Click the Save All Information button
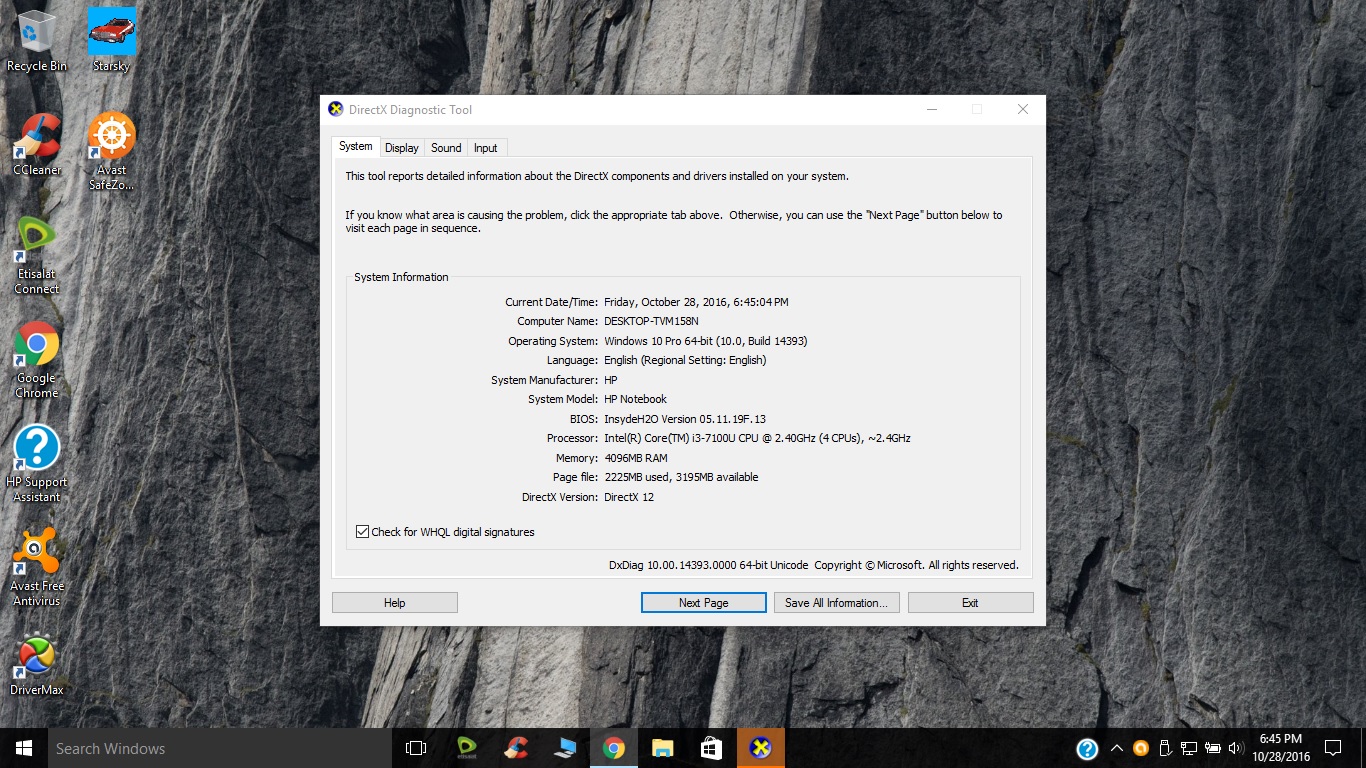 (836, 603)
